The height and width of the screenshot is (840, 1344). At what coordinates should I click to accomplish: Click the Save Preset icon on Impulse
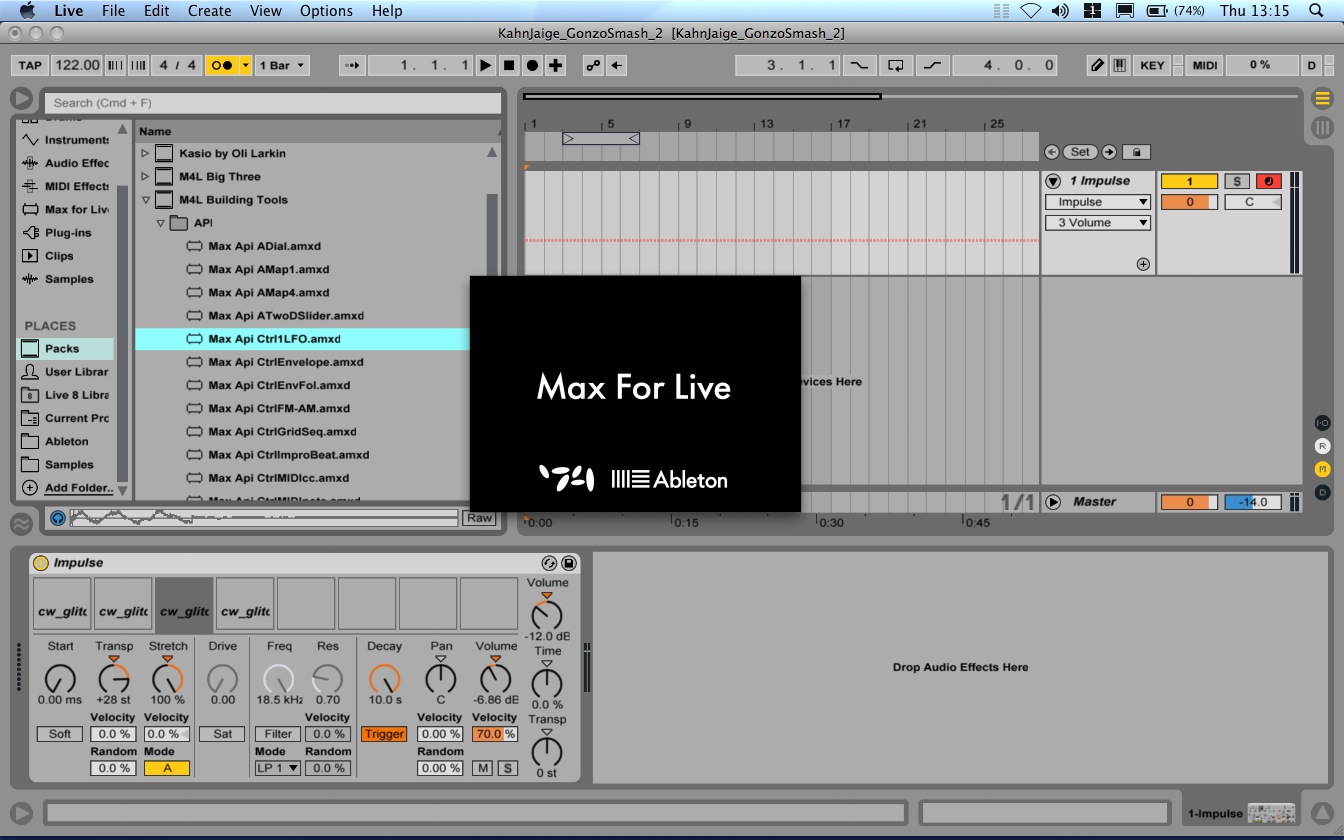point(569,563)
